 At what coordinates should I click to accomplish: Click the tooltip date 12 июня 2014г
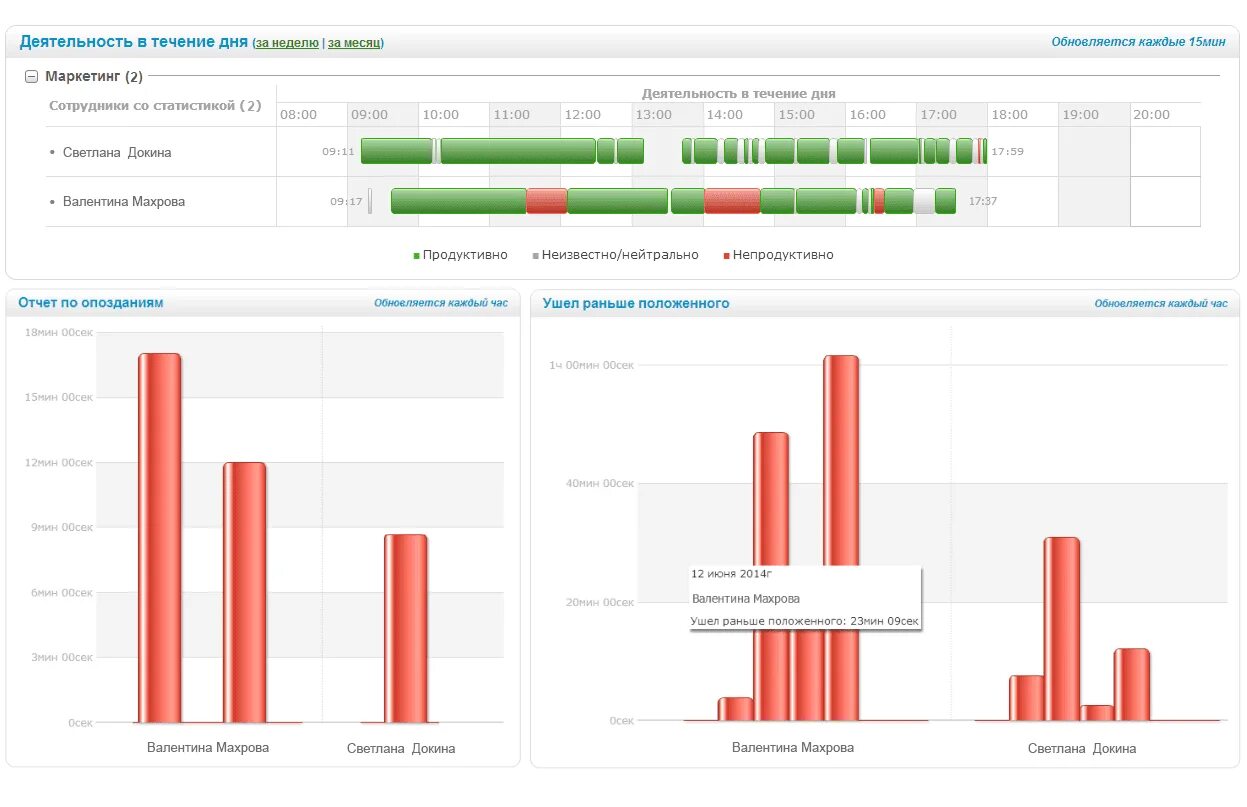point(732,574)
